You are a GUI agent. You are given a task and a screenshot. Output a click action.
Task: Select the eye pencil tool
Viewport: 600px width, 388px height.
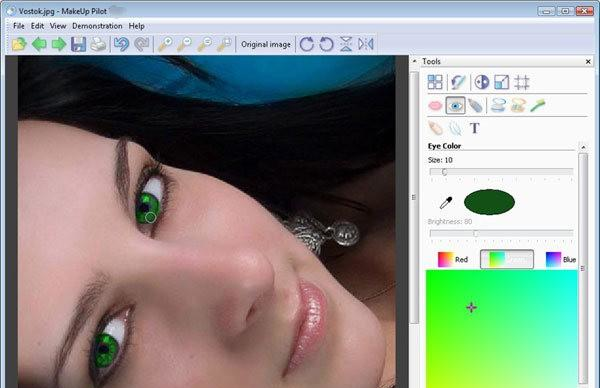475,105
